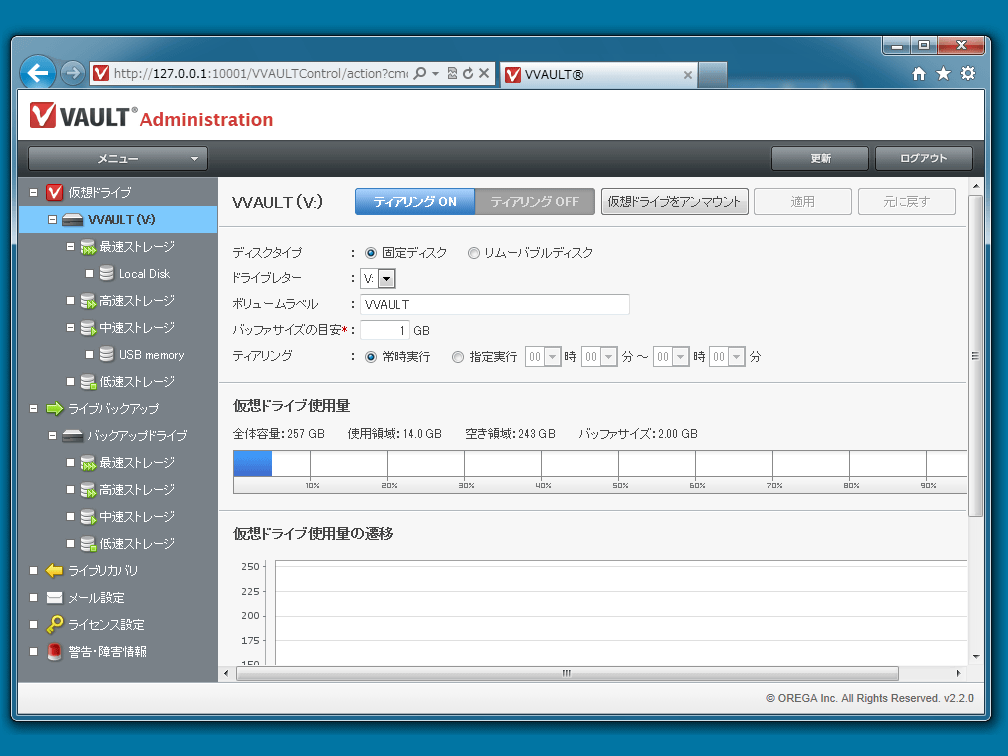Open the browser home icon

pos(919,74)
